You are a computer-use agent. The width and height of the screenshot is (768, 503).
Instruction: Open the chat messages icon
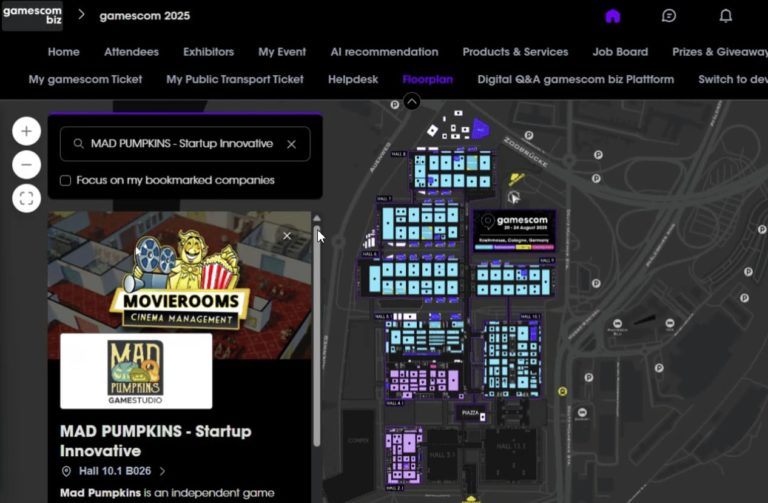(669, 16)
